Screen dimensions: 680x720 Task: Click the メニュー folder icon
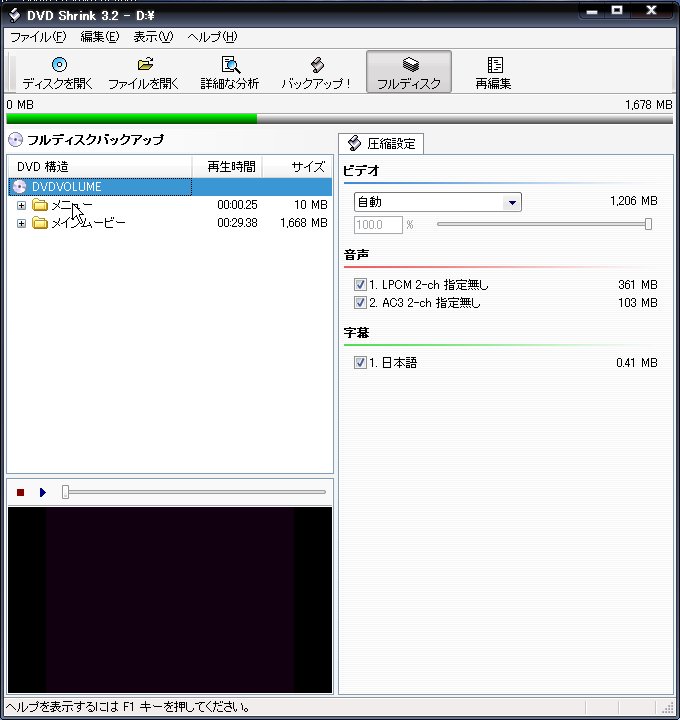[40, 205]
